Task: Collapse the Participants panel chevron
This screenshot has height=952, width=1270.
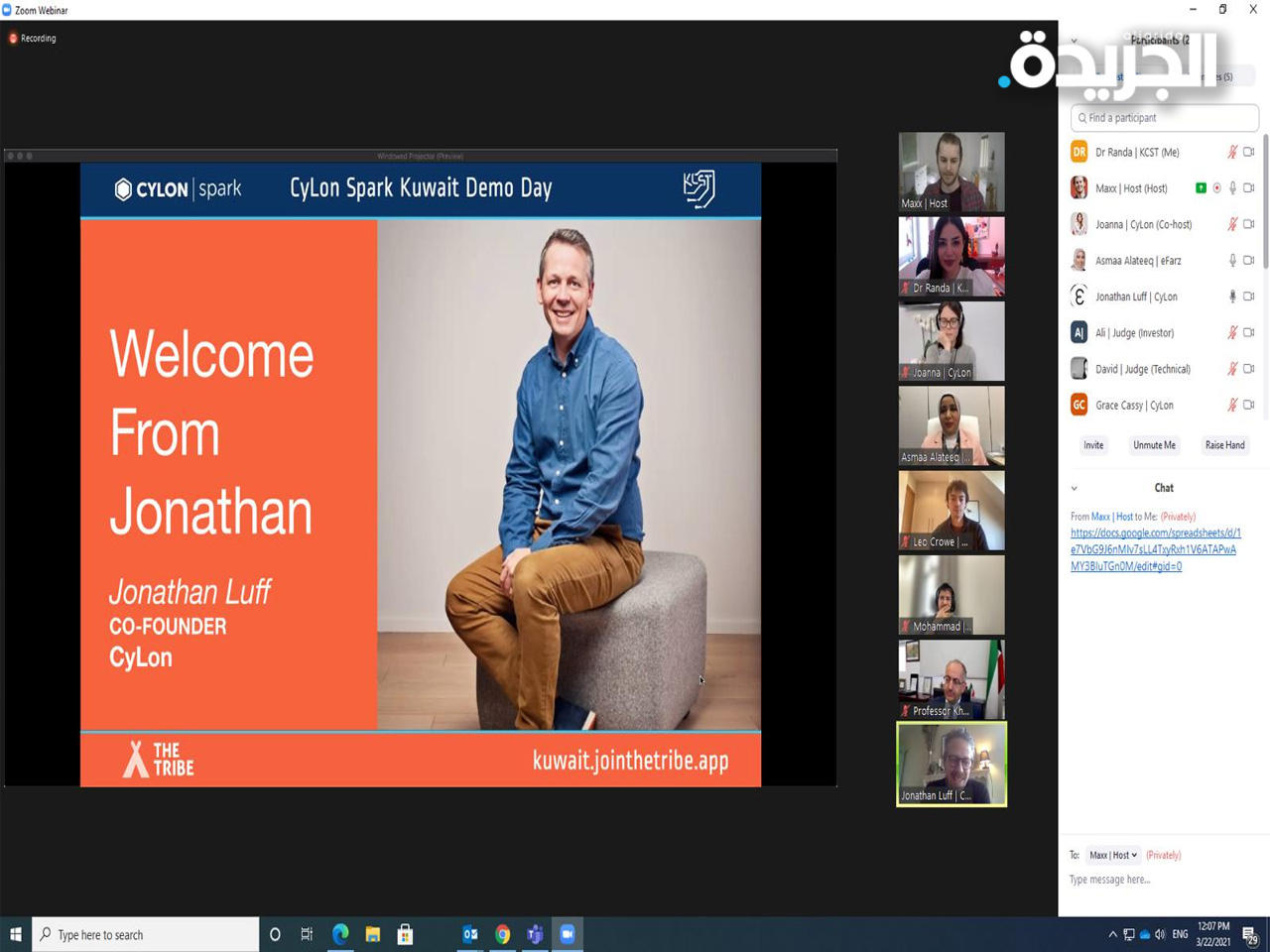Action: pos(1074,41)
